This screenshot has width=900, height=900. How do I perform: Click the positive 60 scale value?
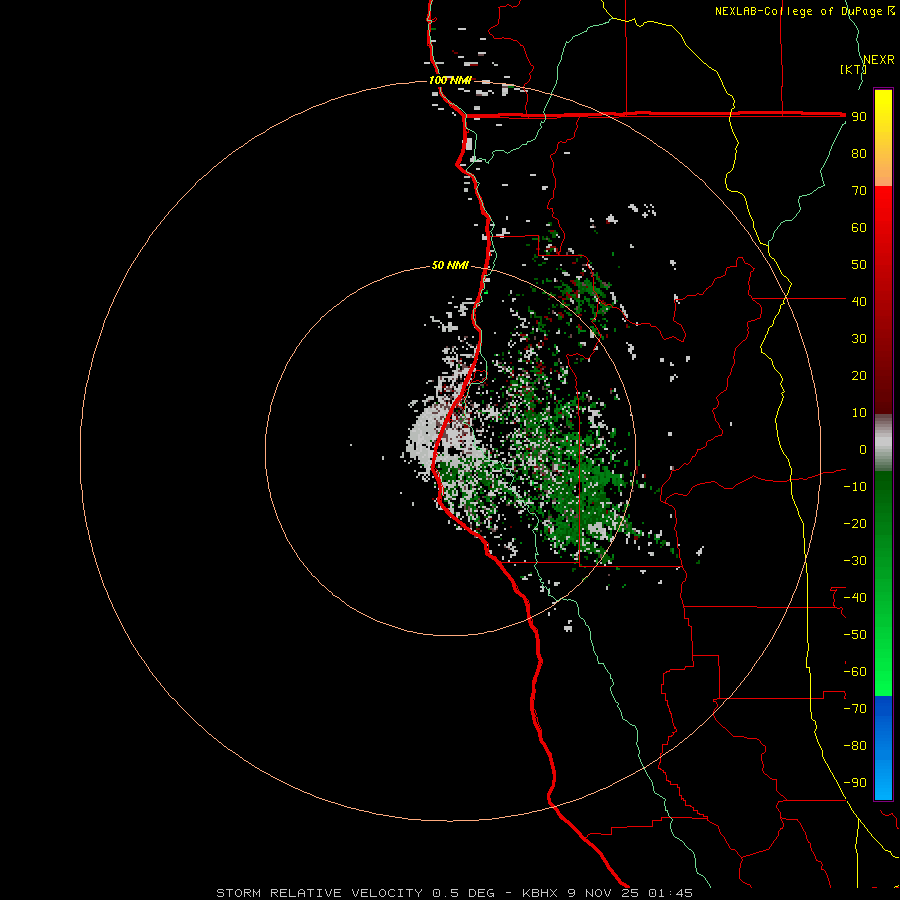pos(859,228)
